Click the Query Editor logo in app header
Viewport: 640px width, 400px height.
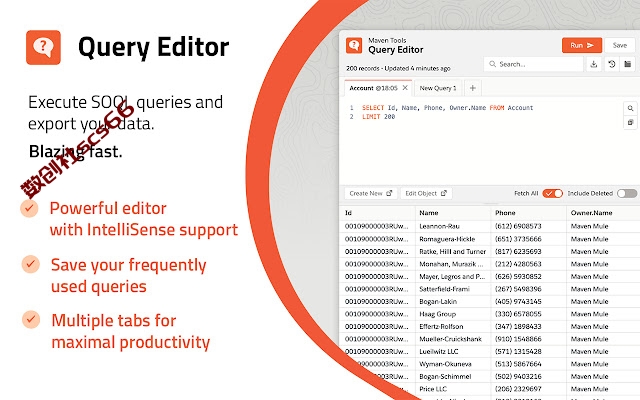click(x=354, y=46)
